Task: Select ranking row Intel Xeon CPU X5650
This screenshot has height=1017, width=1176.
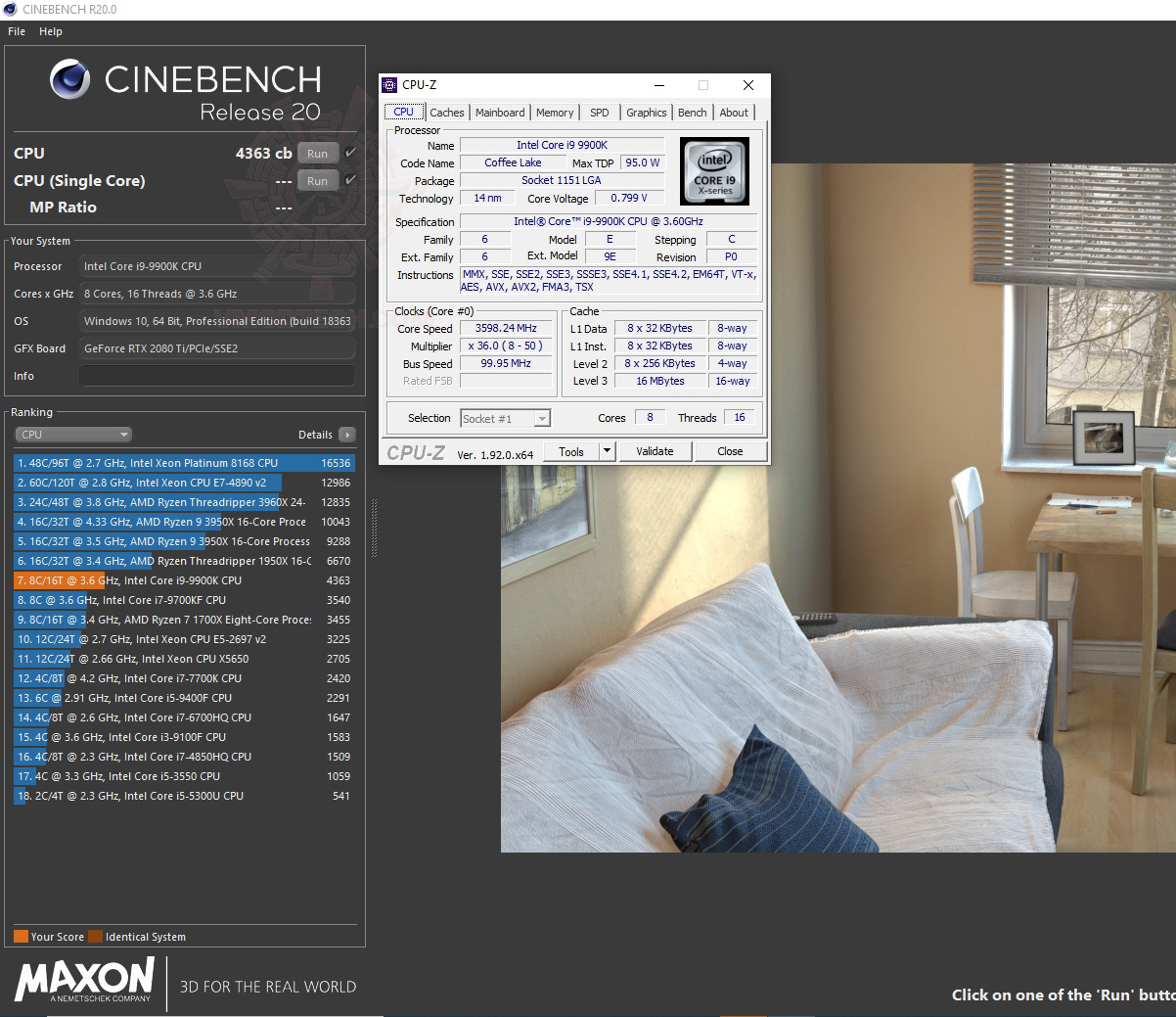Action: tap(184, 659)
